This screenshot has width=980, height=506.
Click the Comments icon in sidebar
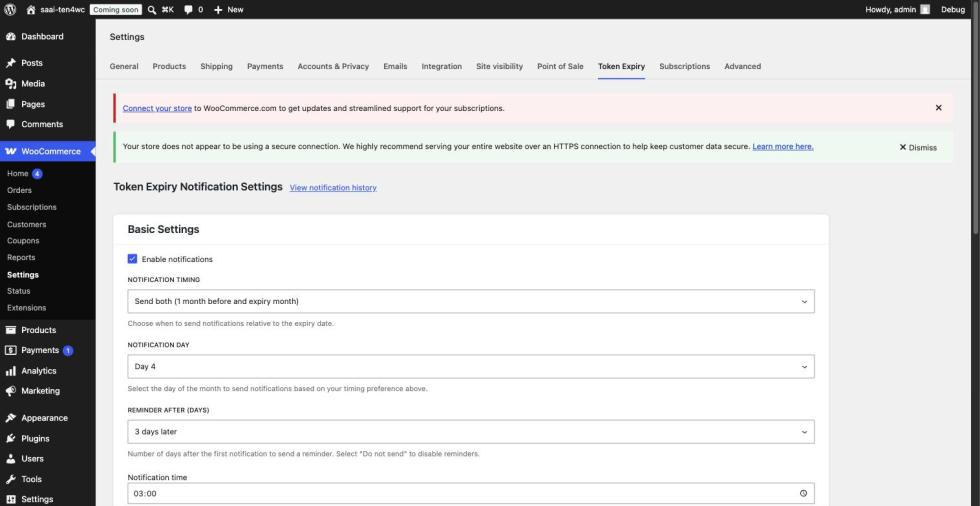(x=11, y=124)
